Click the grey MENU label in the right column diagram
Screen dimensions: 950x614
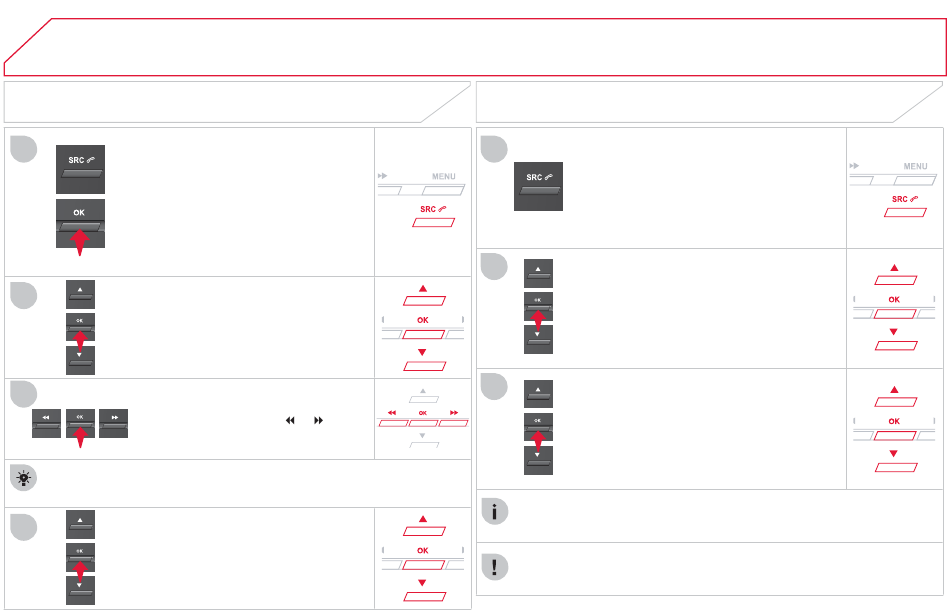coord(915,166)
